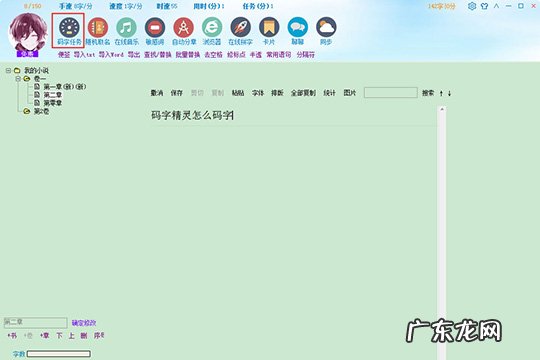Click 排版 to format layout
Viewport: 540px width, 360px height.
point(277,93)
